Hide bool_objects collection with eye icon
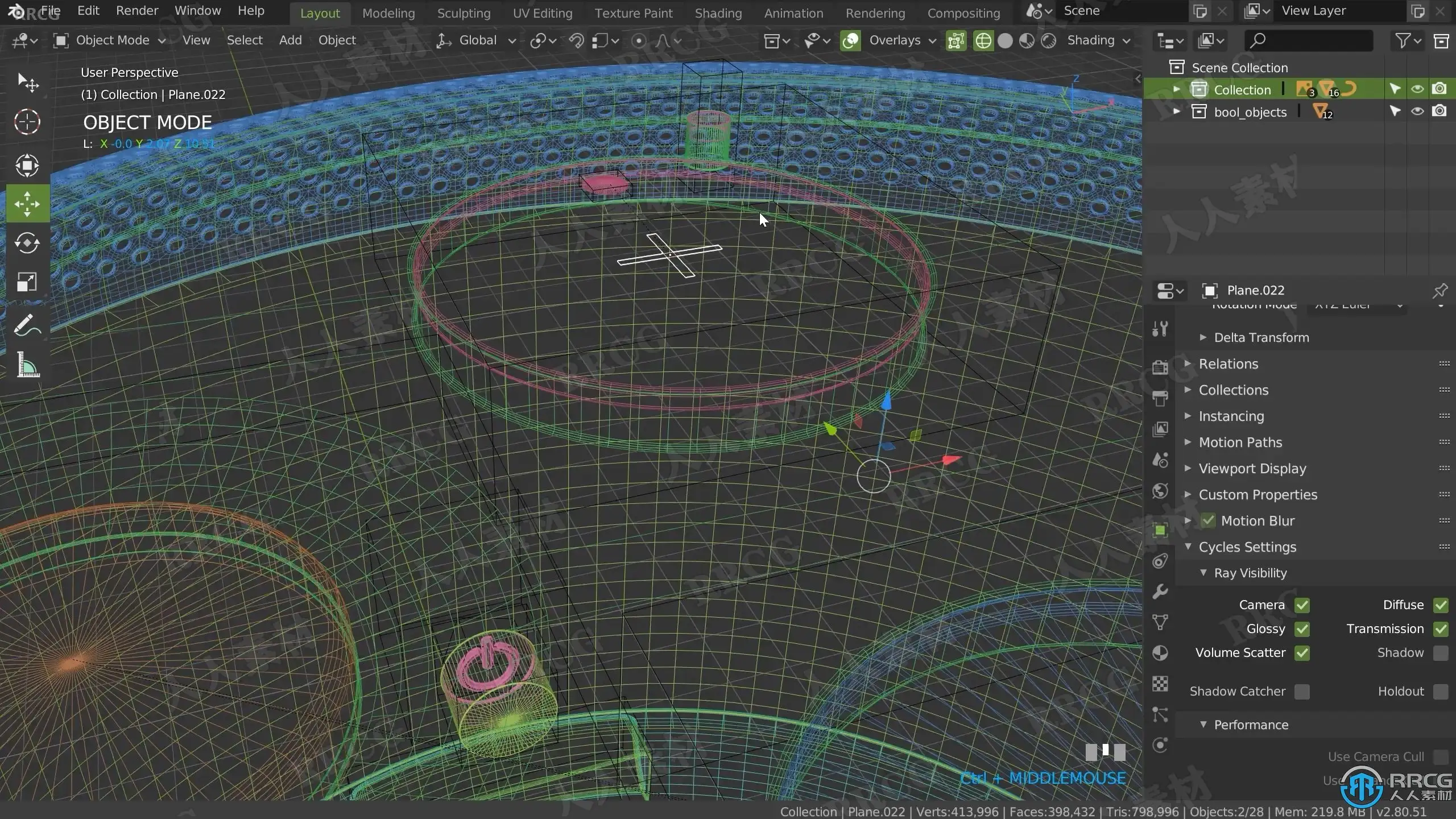The image size is (1456, 819). [x=1417, y=111]
